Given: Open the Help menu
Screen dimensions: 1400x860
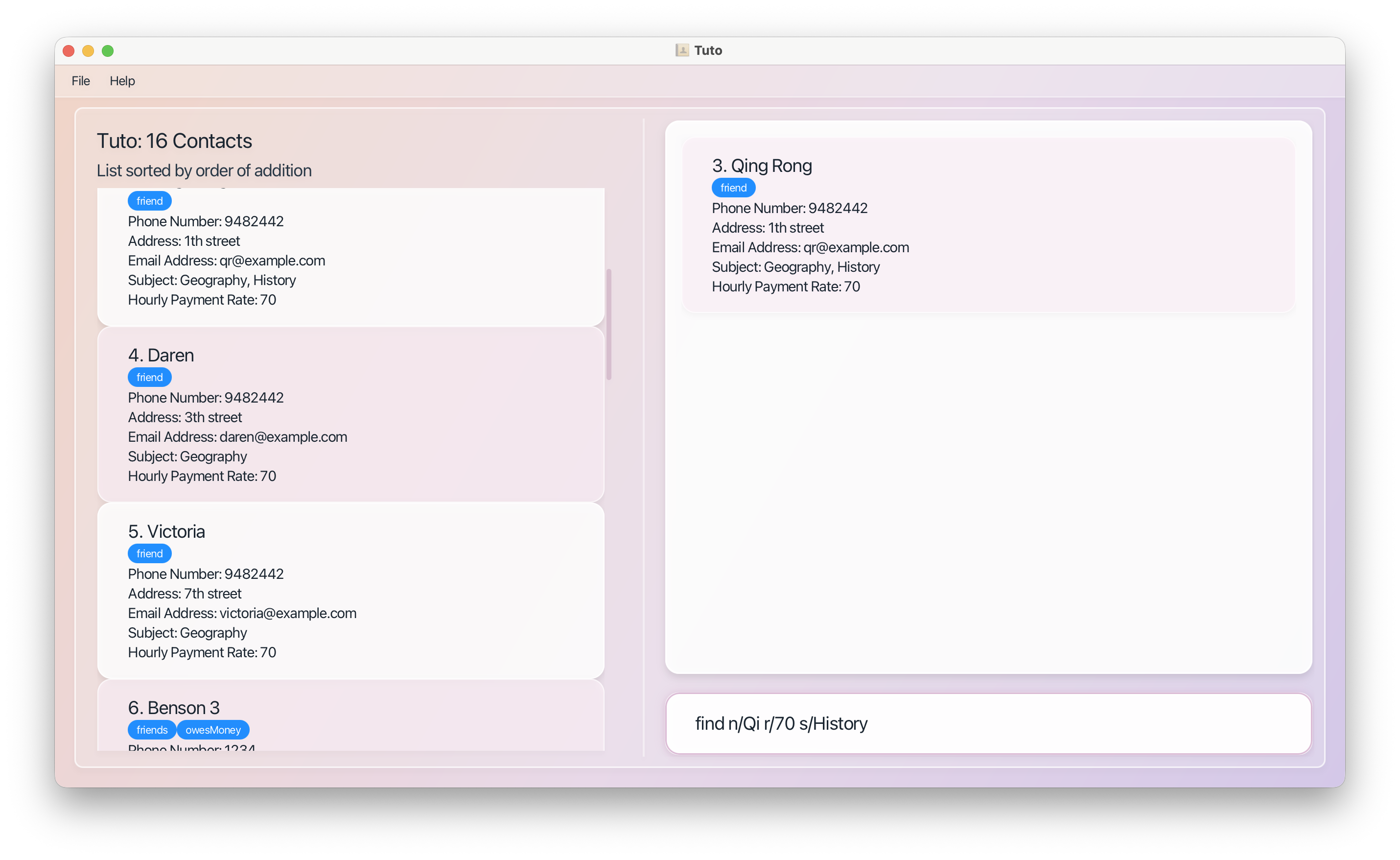Looking at the screenshot, I should coord(122,81).
